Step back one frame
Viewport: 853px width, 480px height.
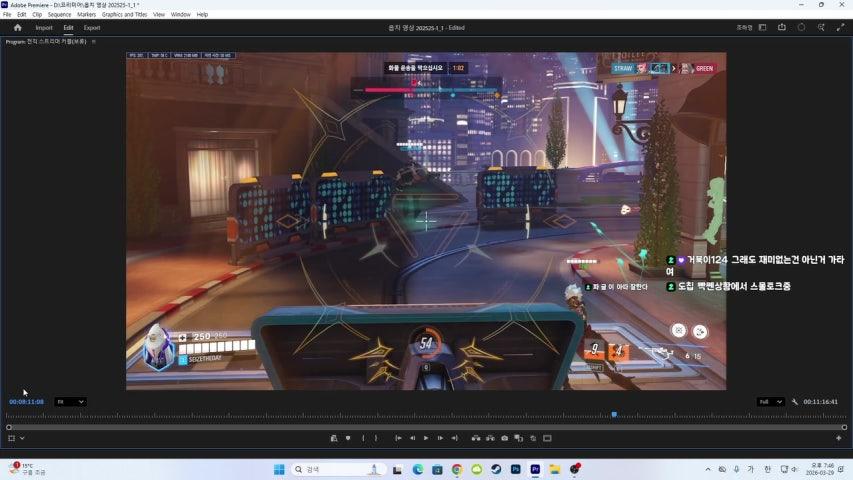click(x=412, y=438)
